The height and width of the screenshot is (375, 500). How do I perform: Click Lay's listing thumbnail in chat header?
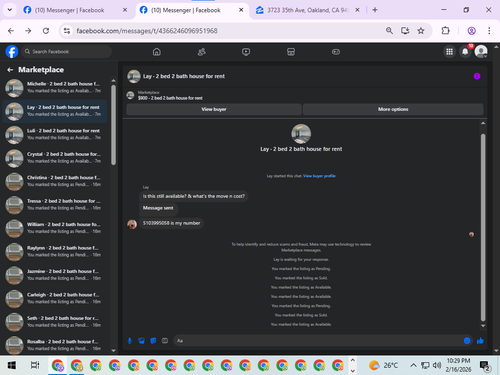pos(134,76)
